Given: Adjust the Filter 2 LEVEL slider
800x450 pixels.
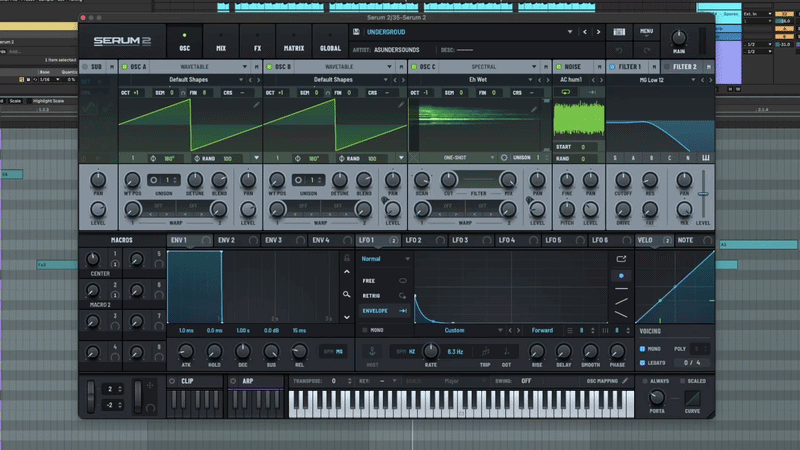Looking at the screenshot, I should coord(703,194).
